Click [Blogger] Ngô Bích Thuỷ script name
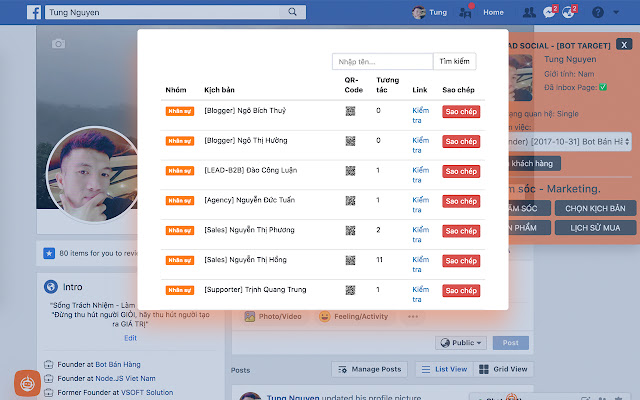Viewport: 640px width, 400px height. pos(245,111)
